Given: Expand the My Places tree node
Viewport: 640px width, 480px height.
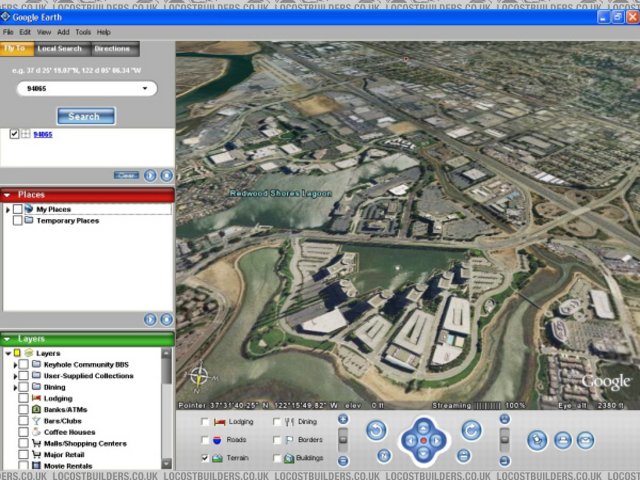Looking at the screenshot, I should coord(7,209).
